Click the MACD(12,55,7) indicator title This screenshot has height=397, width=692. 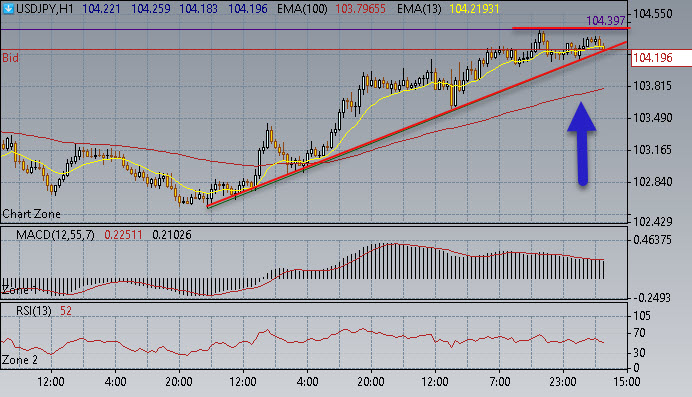coord(55,235)
